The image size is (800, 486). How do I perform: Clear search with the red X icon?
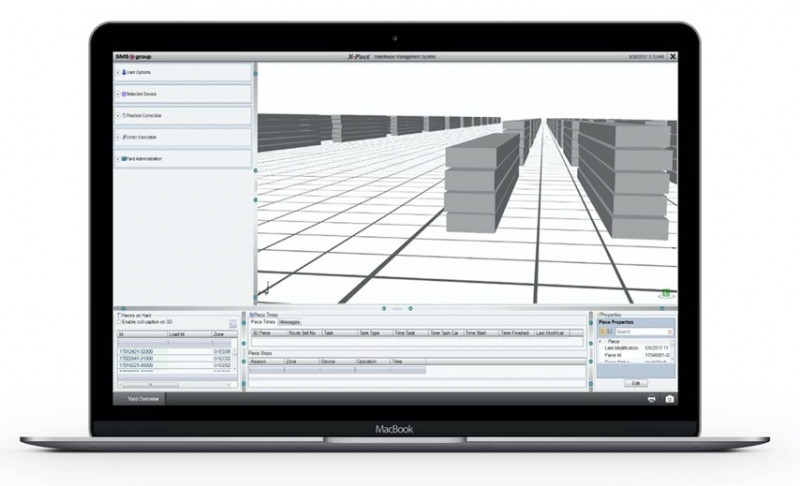(672, 331)
